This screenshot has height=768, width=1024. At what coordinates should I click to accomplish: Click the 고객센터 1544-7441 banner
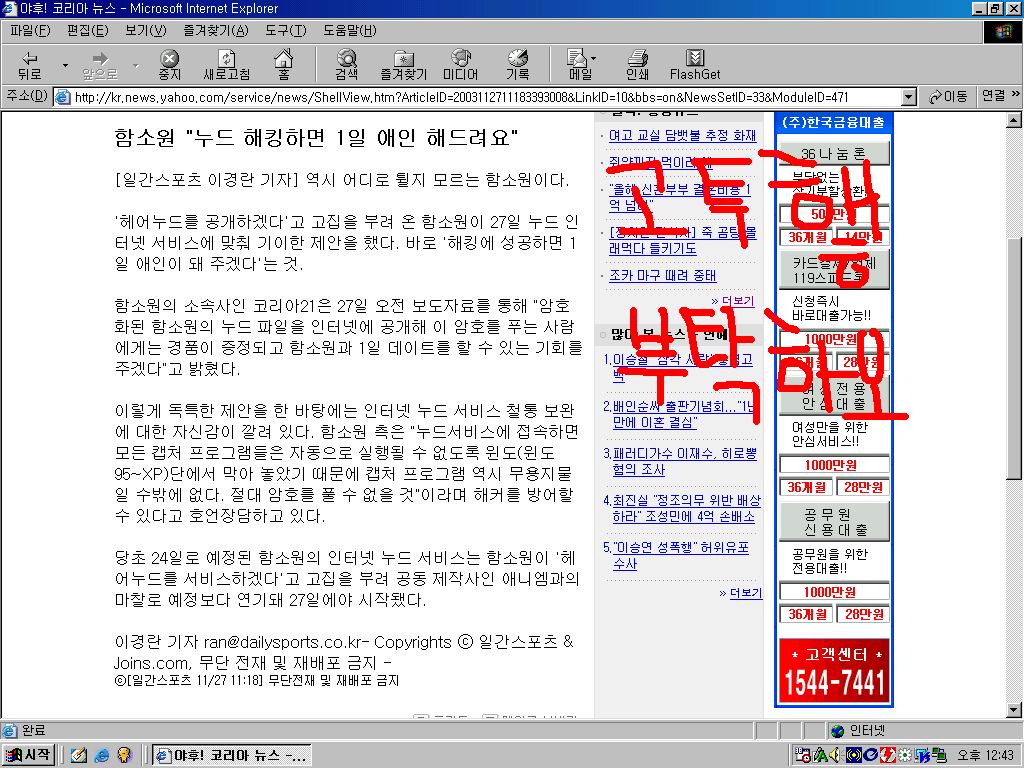[x=834, y=671]
